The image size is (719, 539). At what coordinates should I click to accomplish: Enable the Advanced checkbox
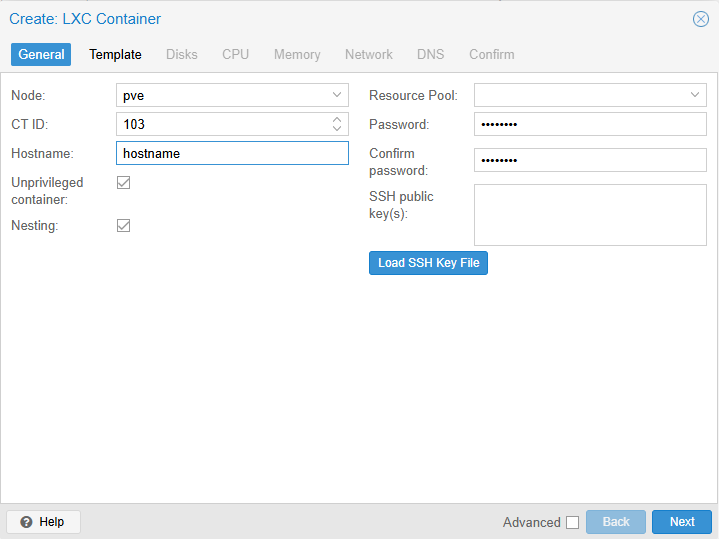[x=572, y=522]
